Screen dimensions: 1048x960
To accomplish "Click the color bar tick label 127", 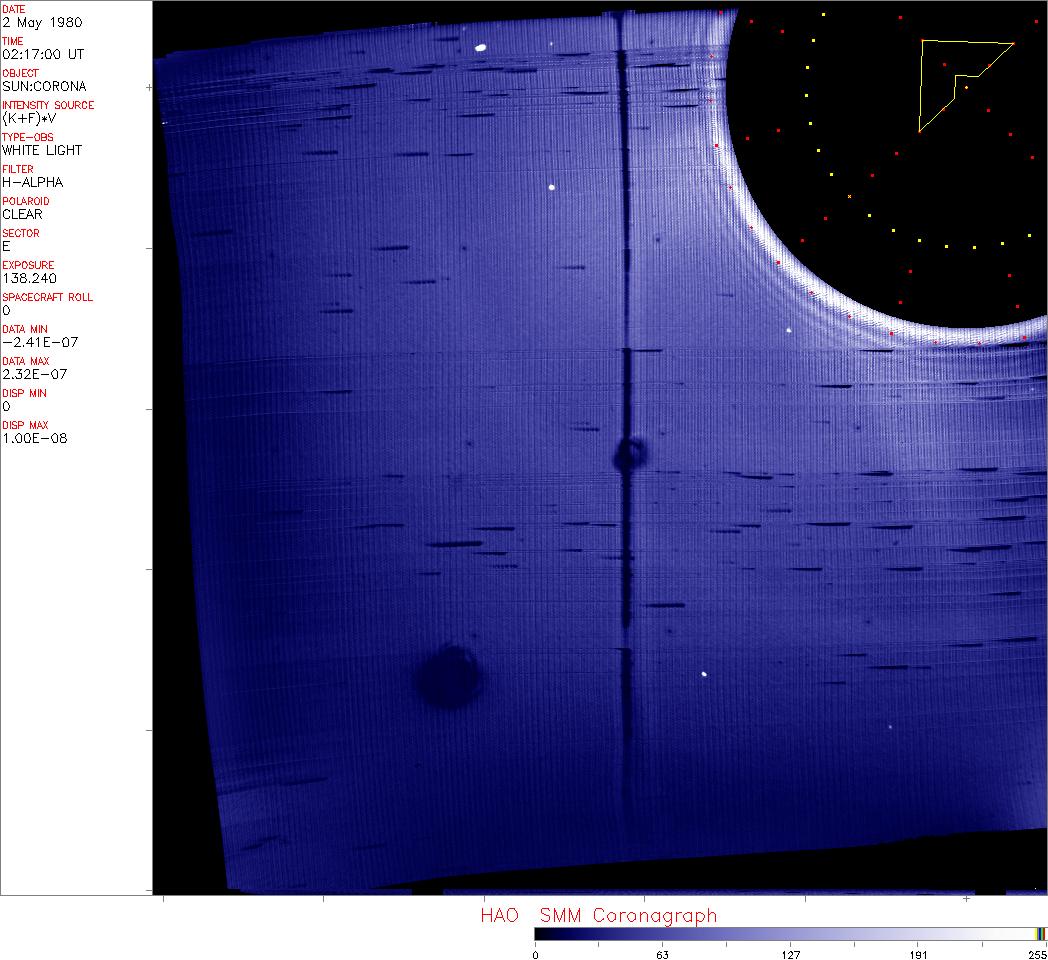I will click(x=791, y=954).
